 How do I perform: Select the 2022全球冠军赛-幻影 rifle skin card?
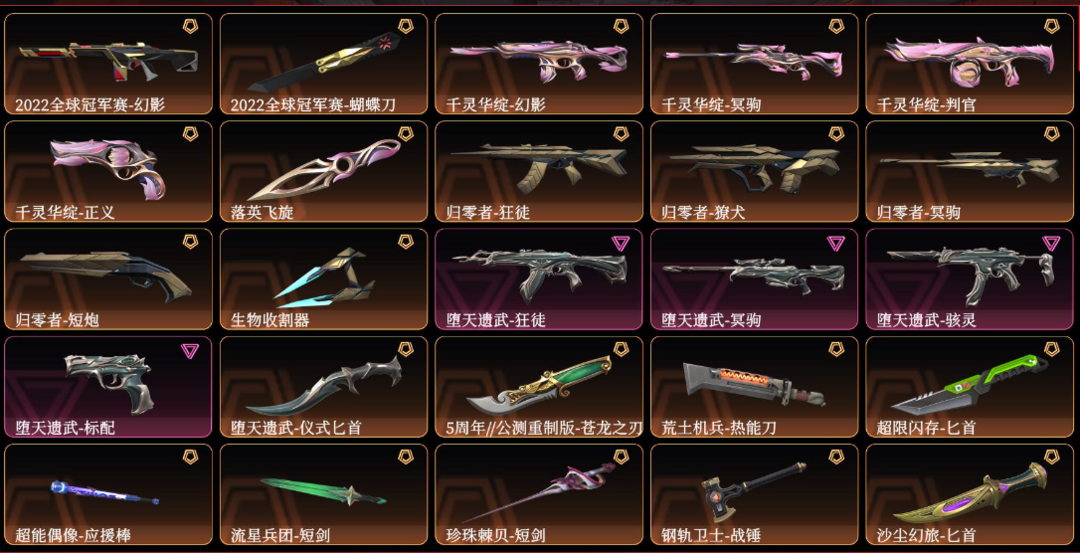click(109, 64)
